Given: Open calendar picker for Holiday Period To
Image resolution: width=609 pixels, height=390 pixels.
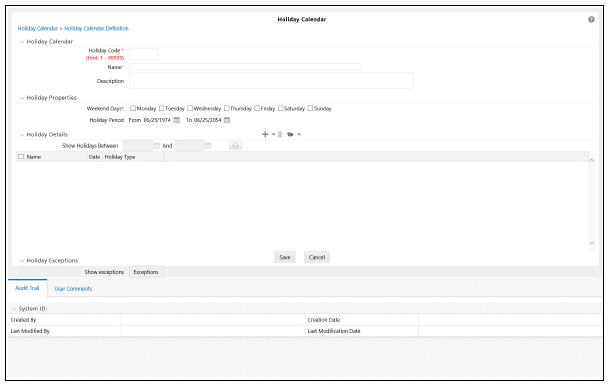Looking at the screenshot, I should [x=227, y=120].
